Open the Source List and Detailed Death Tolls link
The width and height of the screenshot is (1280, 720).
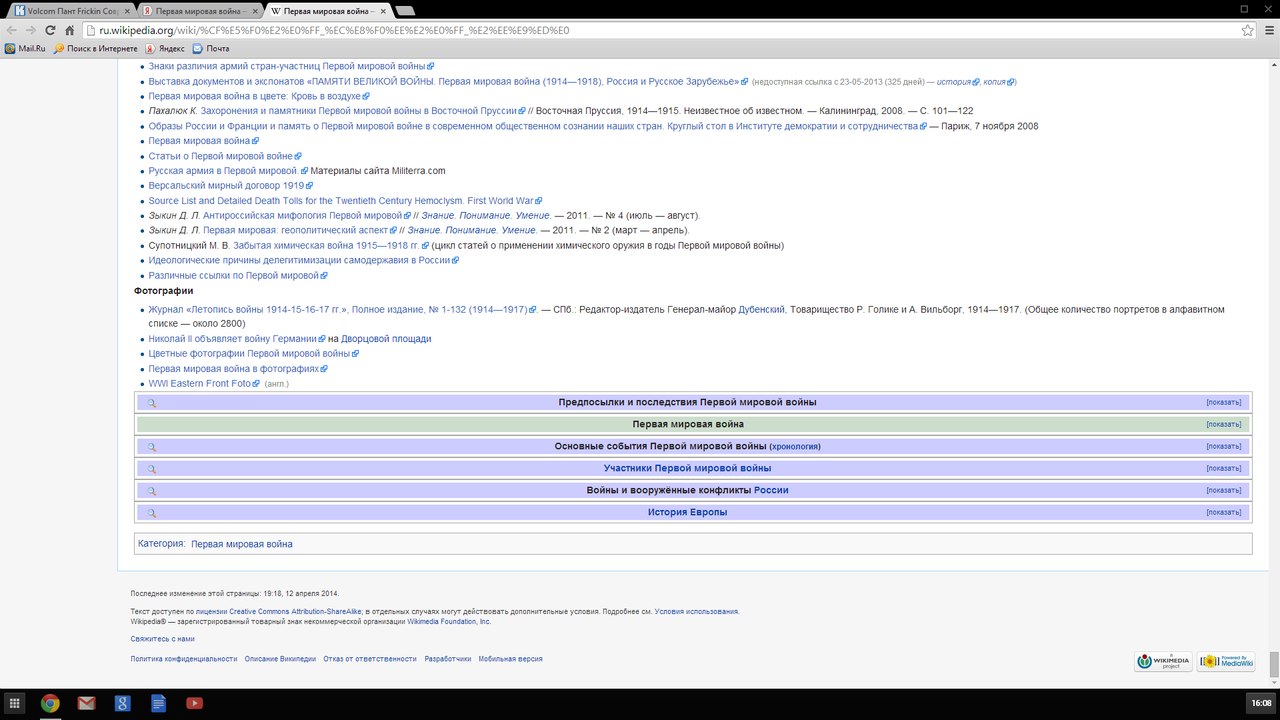[341, 201]
